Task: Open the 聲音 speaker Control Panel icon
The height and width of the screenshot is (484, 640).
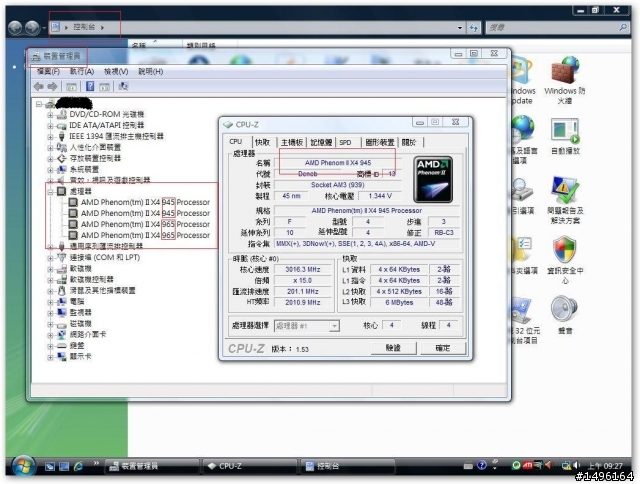Action: pos(565,315)
